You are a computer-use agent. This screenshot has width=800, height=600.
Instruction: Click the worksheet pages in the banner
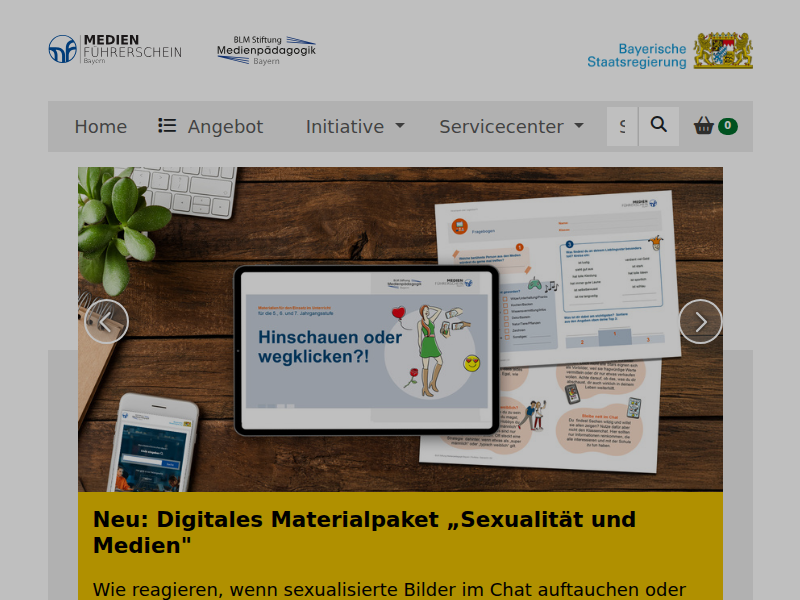click(x=551, y=332)
